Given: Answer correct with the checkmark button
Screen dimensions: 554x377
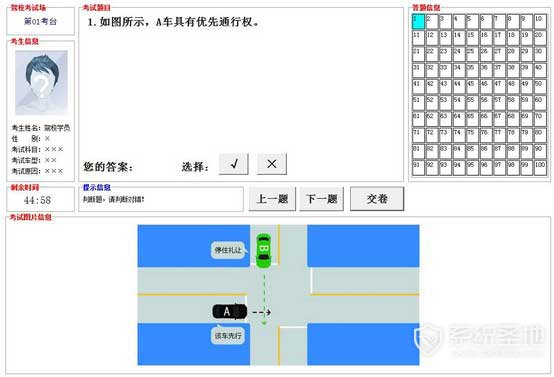Looking at the screenshot, I should (234, 164).
